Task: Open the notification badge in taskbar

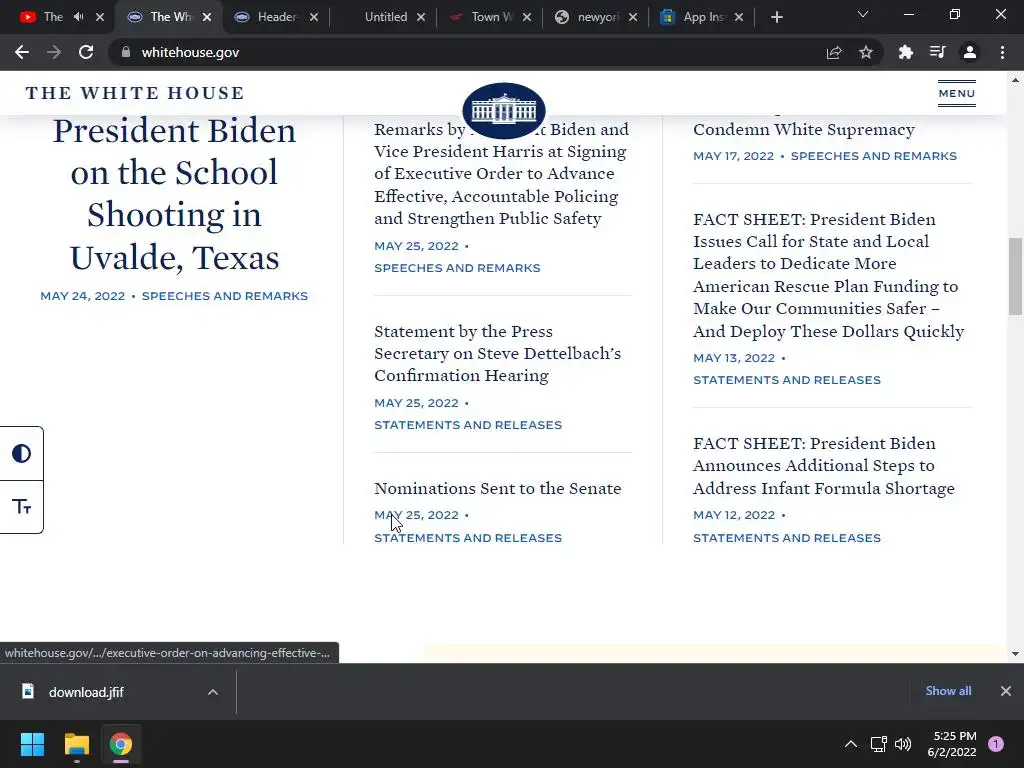Action: pyautogui.click(x=996, y=744)
